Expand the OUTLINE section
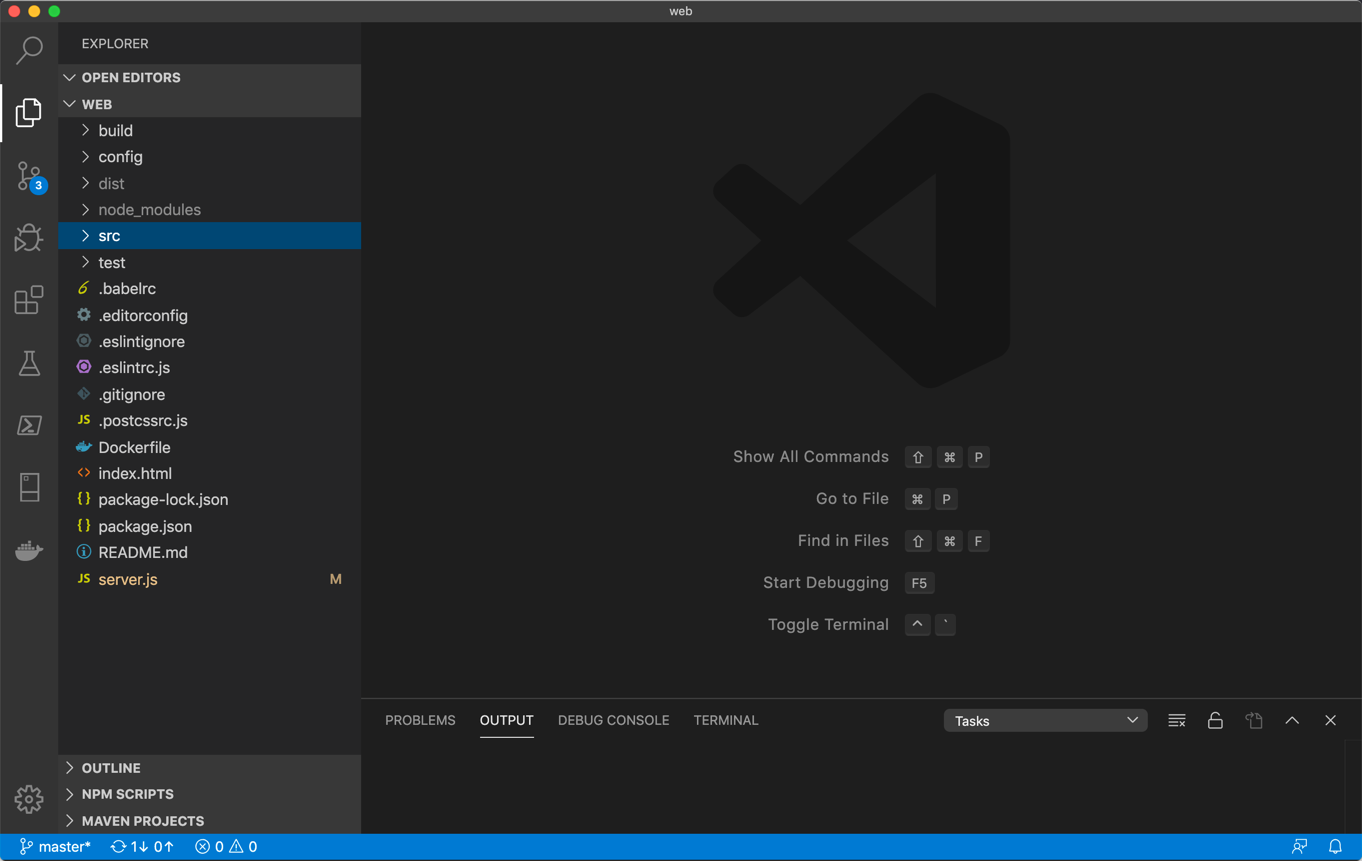This screenshot has height=861, width=1362. pos(209,768)
